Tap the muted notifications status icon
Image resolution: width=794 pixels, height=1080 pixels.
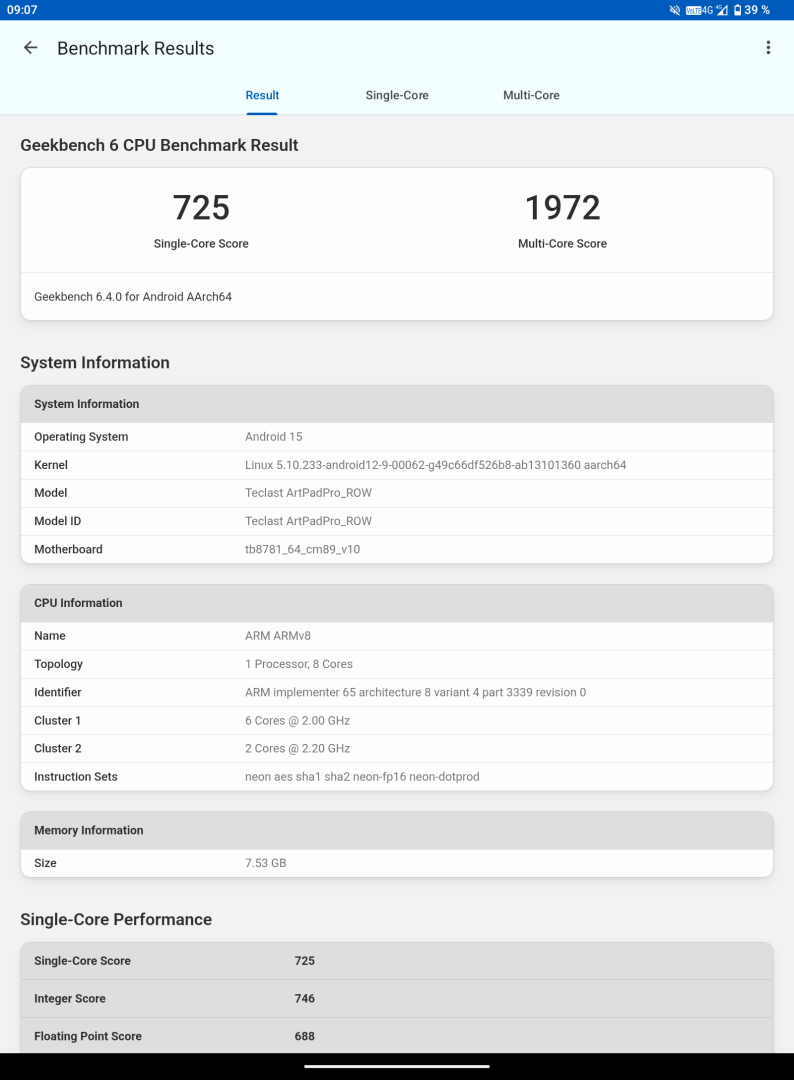(675, 10)
